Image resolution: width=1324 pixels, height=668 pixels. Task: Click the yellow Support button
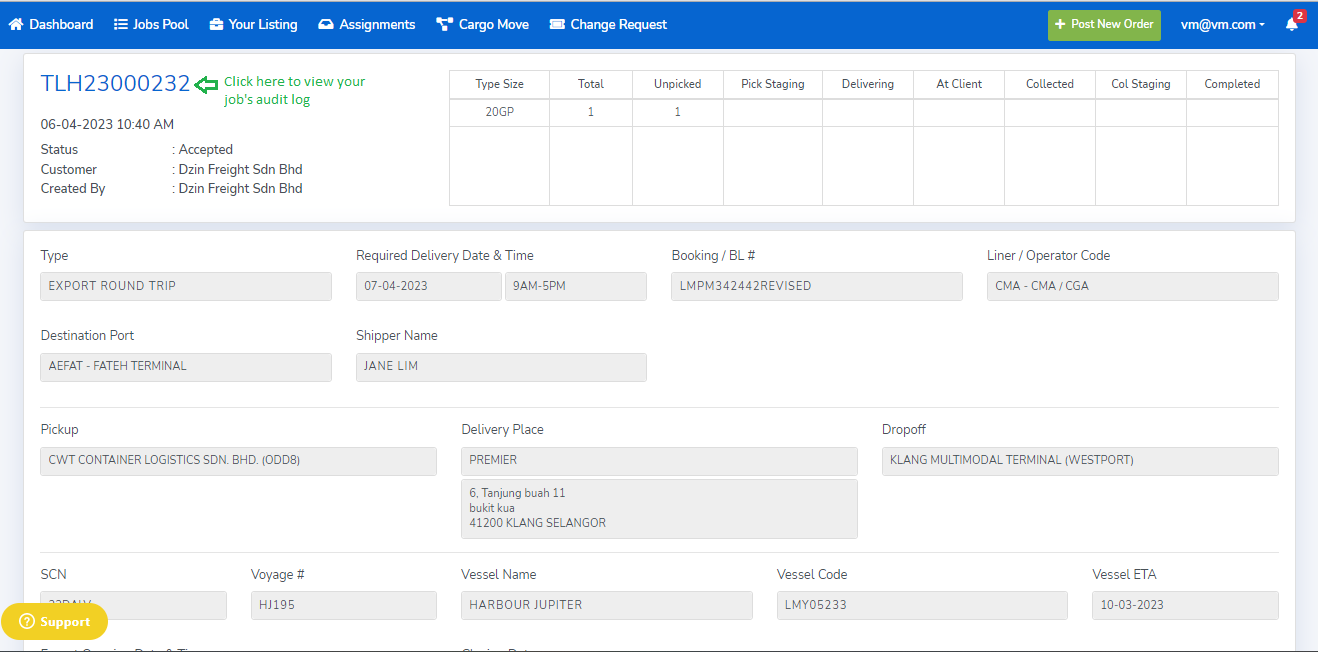pos(55,622)
